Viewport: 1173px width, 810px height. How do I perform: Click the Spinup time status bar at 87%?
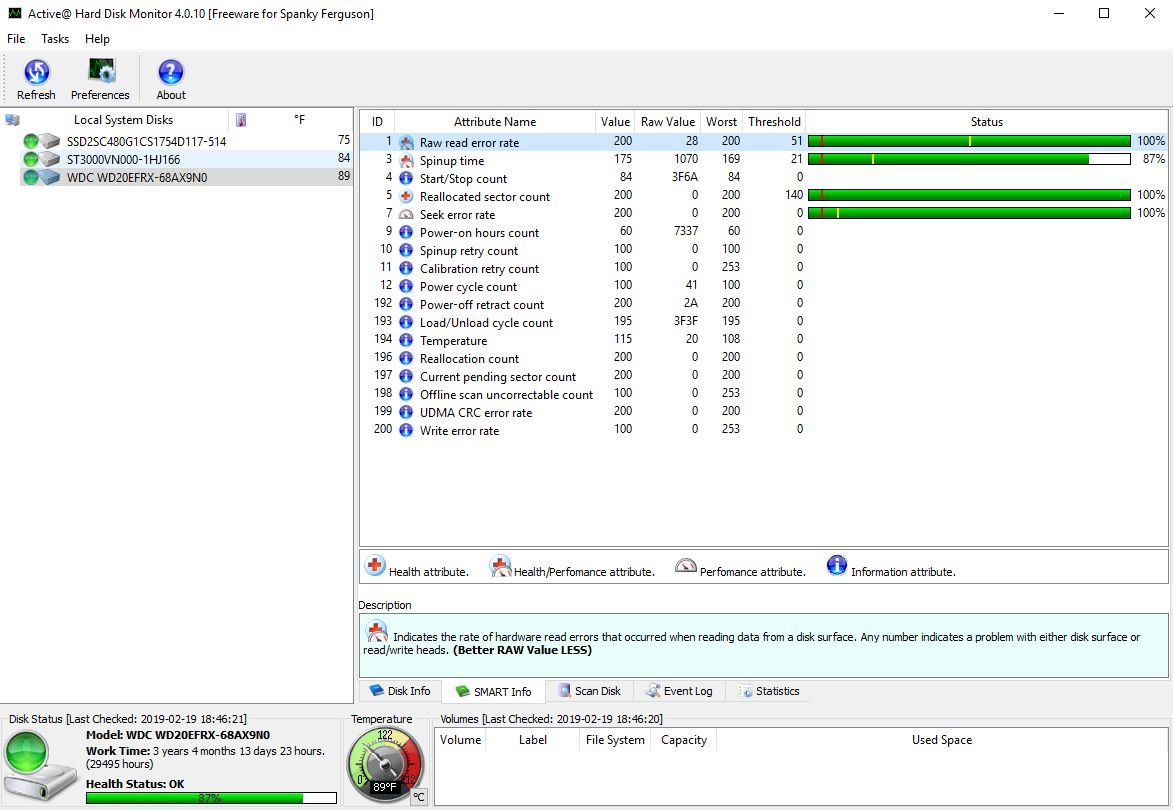968,159
